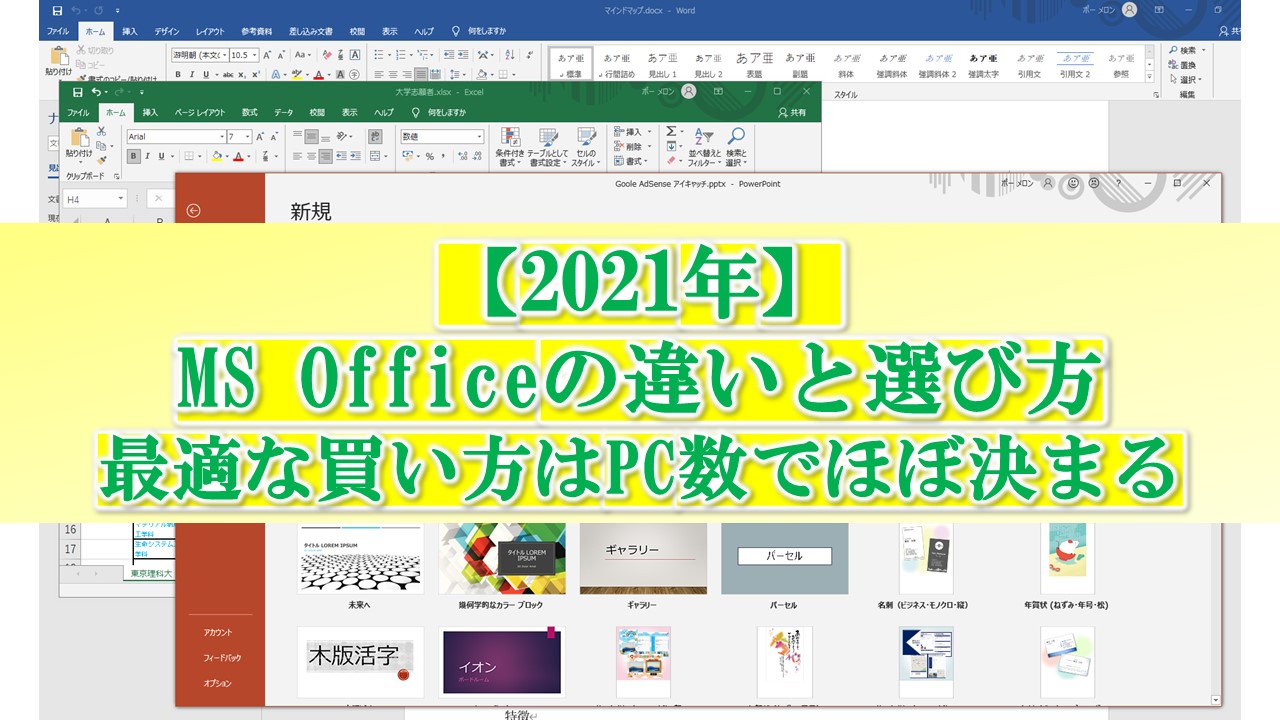Toggle middle vertical alignment in Excel
1280x720 pixels.
click(x=312, y=136)
